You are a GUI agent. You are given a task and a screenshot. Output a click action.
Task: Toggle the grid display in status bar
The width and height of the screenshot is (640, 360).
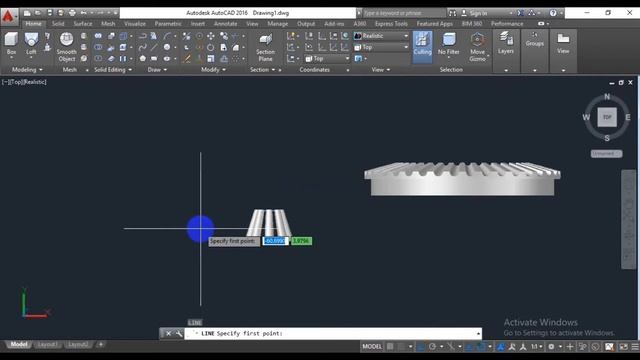390,347
